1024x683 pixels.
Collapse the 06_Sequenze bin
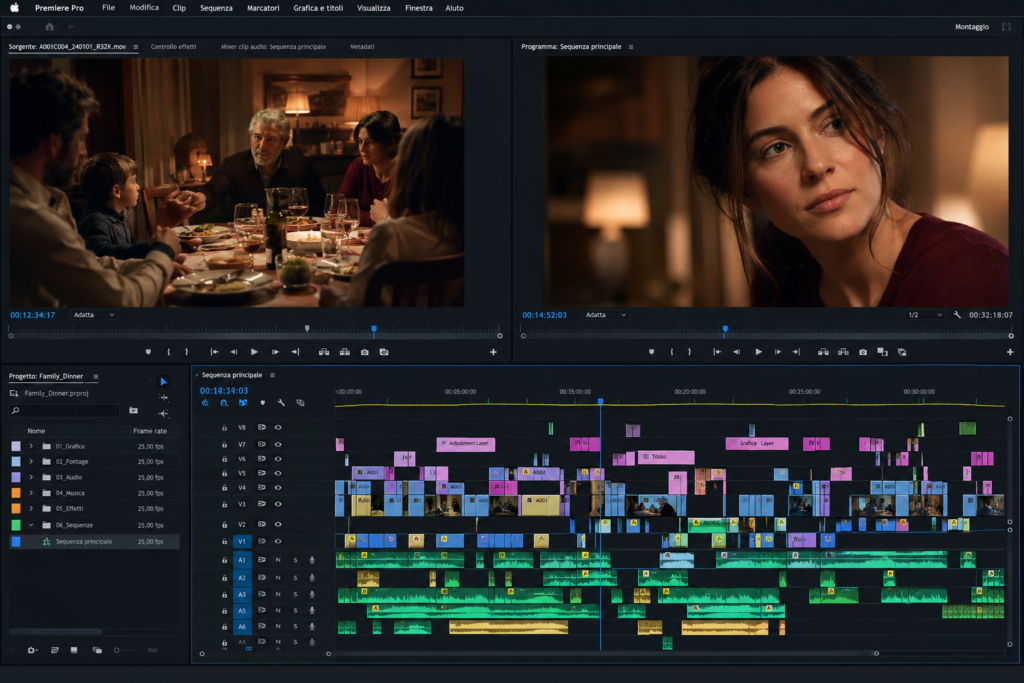pos(31,525)
